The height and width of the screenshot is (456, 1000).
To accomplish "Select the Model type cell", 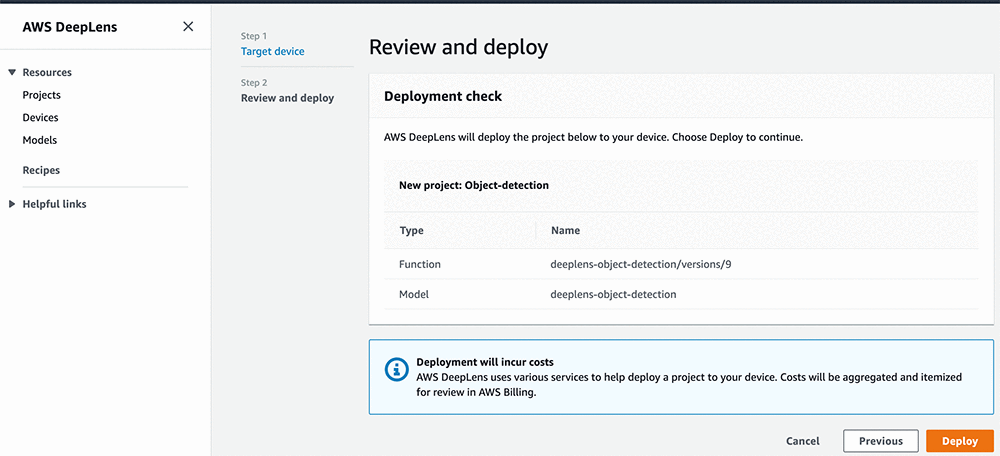I will 414,294.
